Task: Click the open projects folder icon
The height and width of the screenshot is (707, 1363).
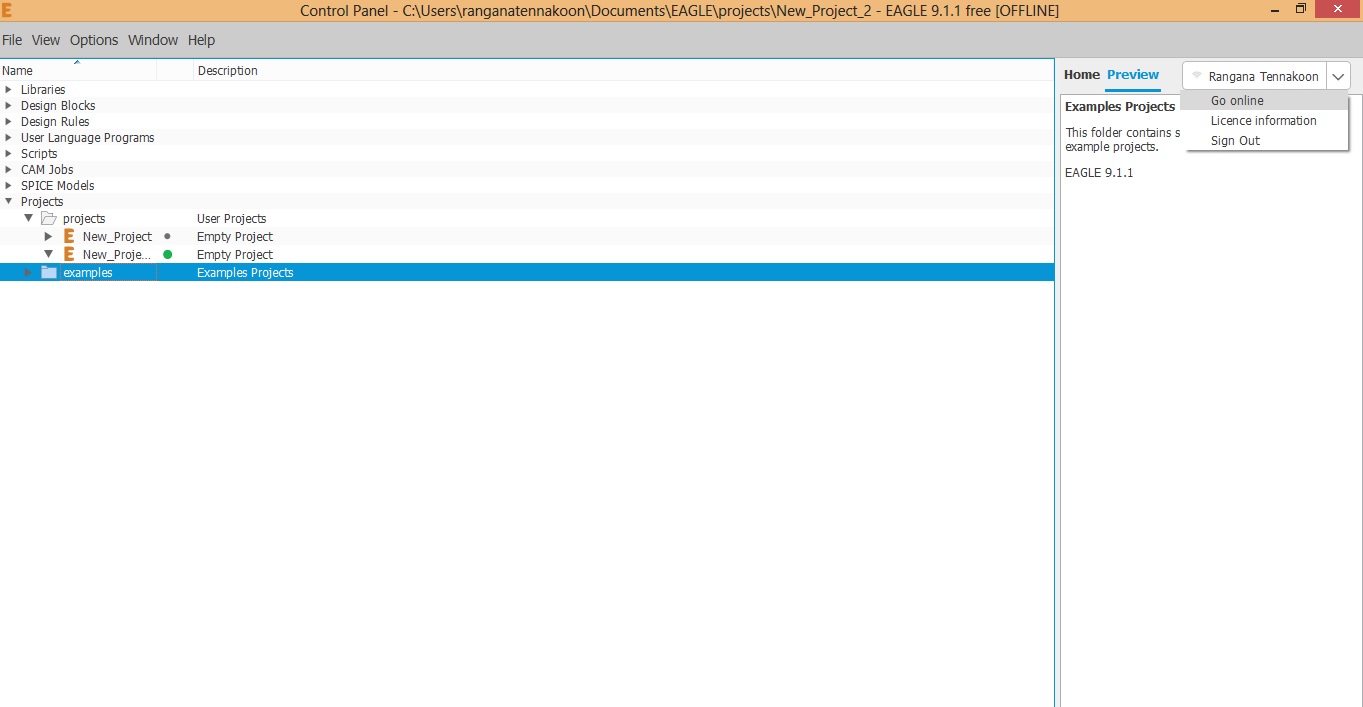Action: (x=48, y=218)
